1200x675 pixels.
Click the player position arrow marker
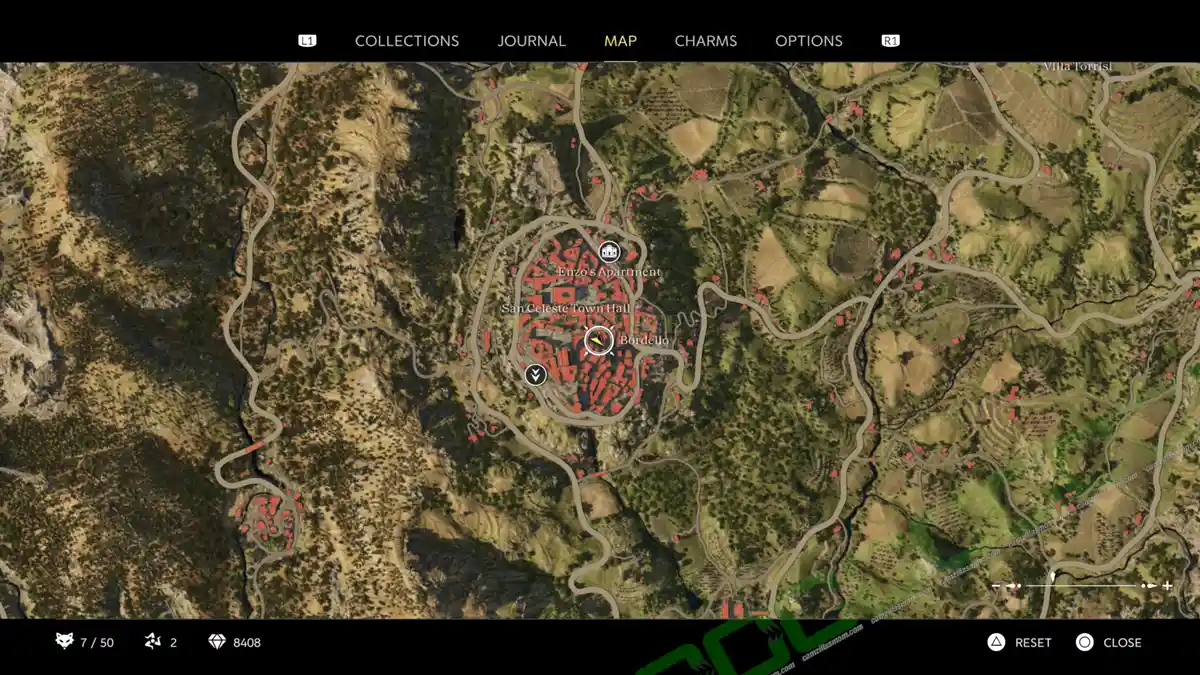coord(598,340)
